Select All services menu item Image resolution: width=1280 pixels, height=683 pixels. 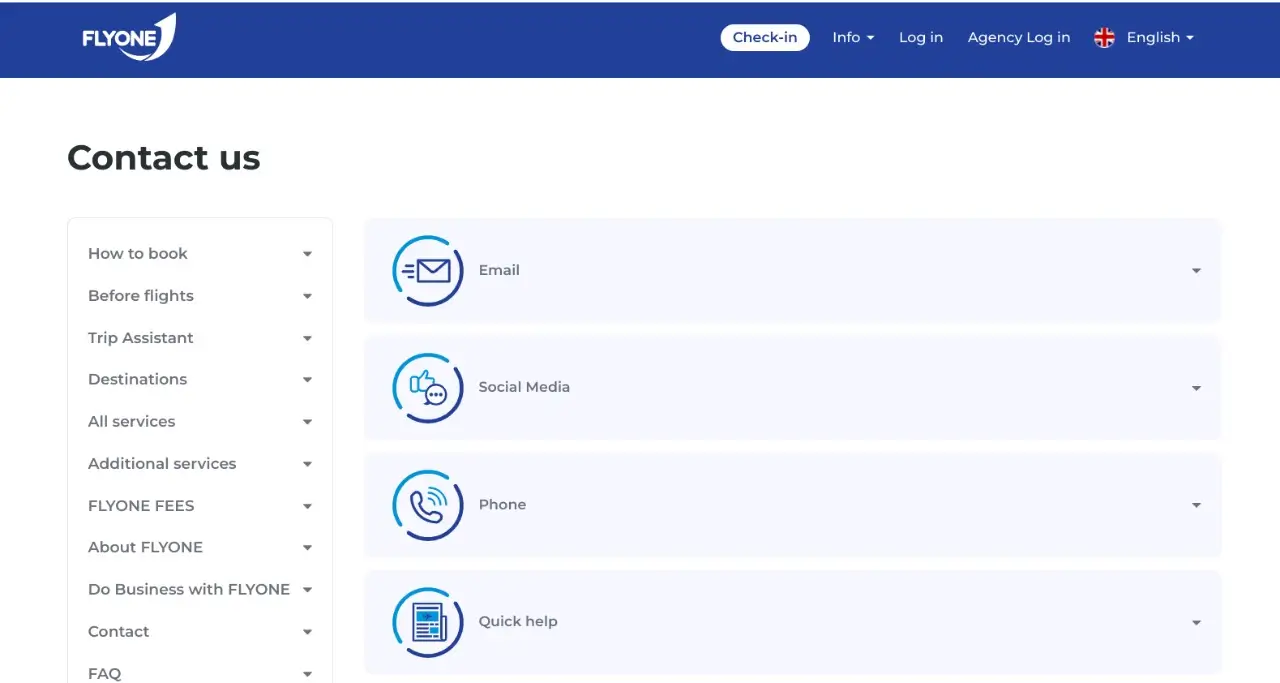[x=132, y=421]
